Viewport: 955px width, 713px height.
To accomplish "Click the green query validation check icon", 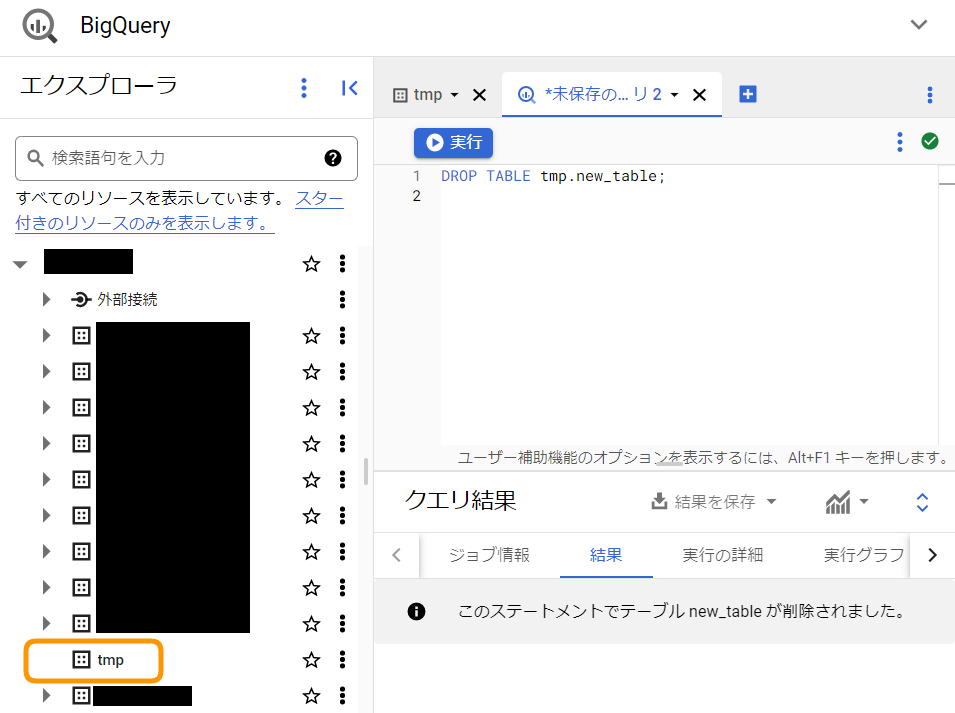I will [929, 141].
